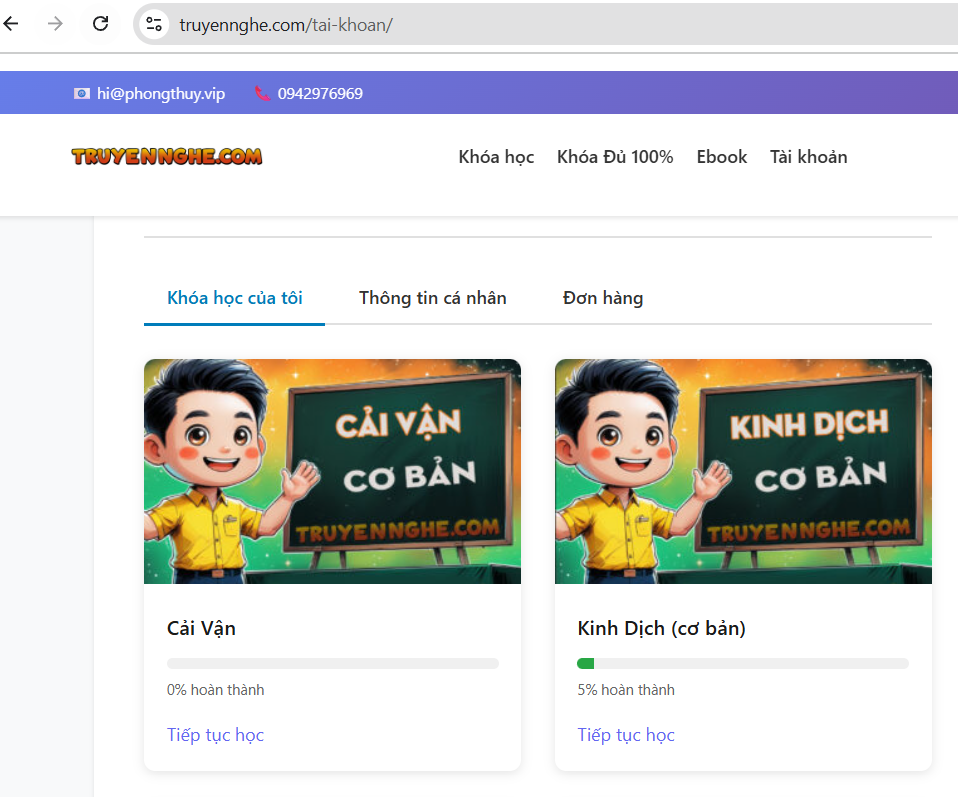Switch to the Đơn hàng tab

tap(603, 298)
